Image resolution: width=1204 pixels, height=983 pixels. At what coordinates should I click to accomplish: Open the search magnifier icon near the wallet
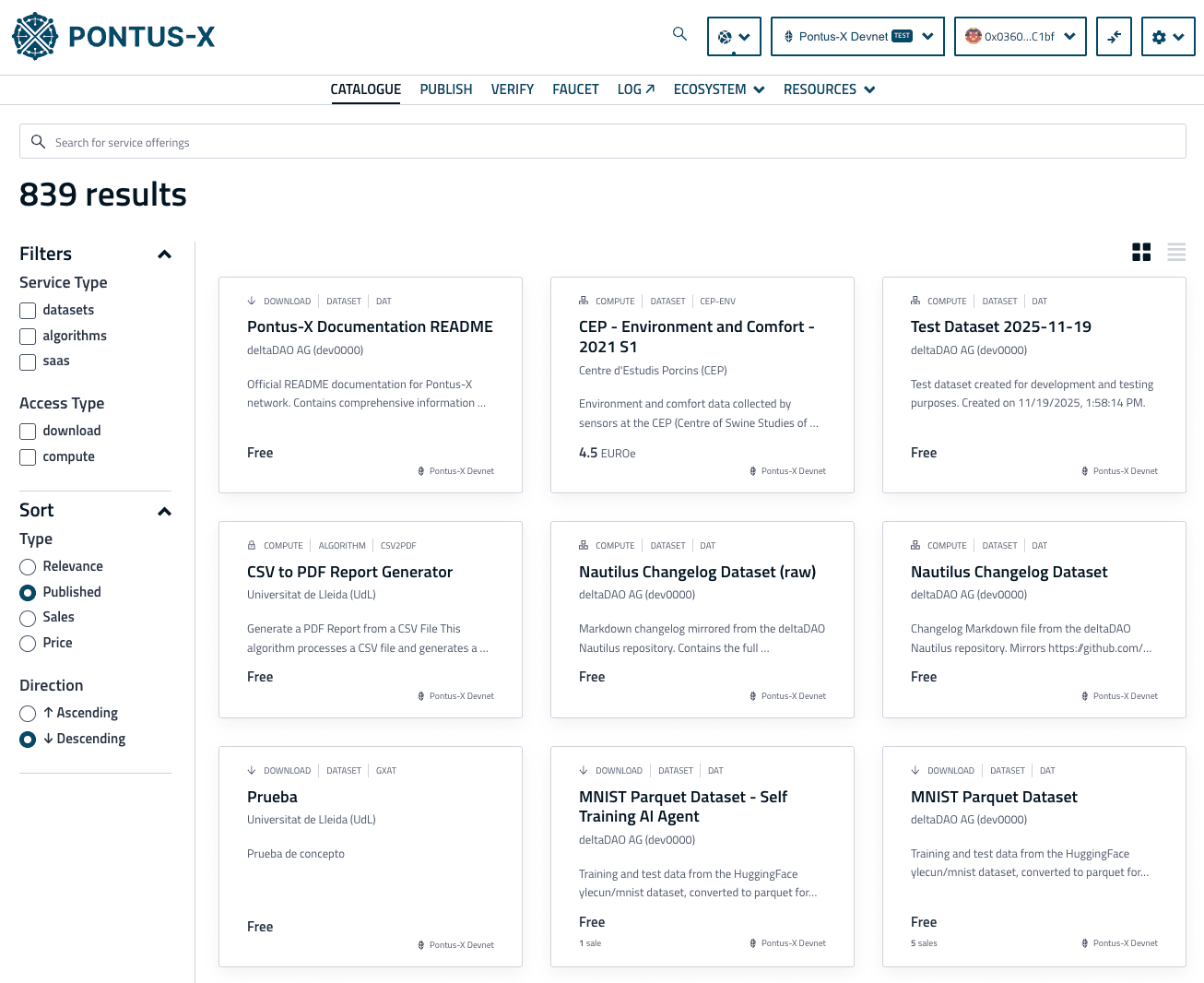coord(679,33)
